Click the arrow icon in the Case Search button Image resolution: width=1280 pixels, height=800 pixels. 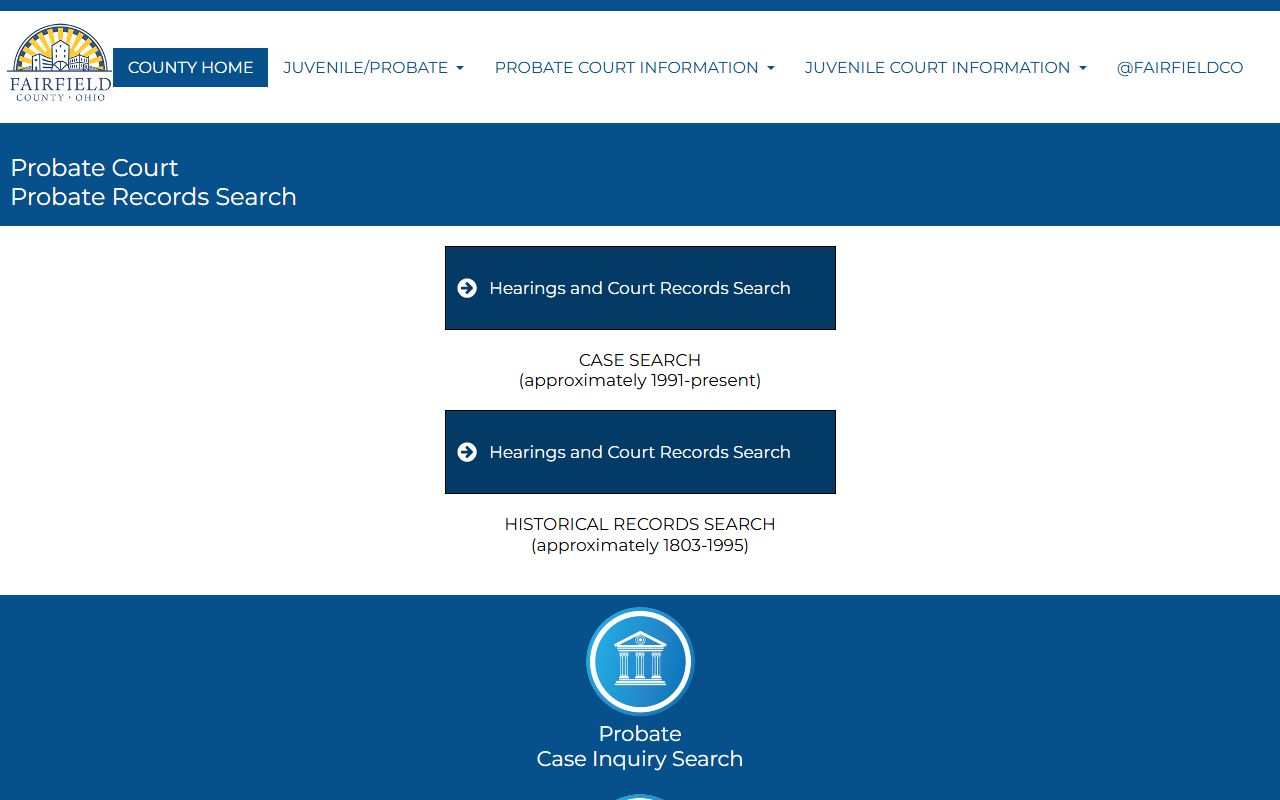tap(467, 288)
